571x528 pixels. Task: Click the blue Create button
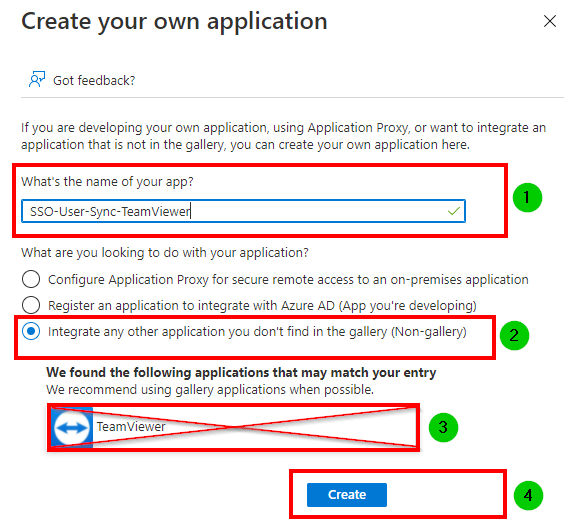[x=347, y=494]
